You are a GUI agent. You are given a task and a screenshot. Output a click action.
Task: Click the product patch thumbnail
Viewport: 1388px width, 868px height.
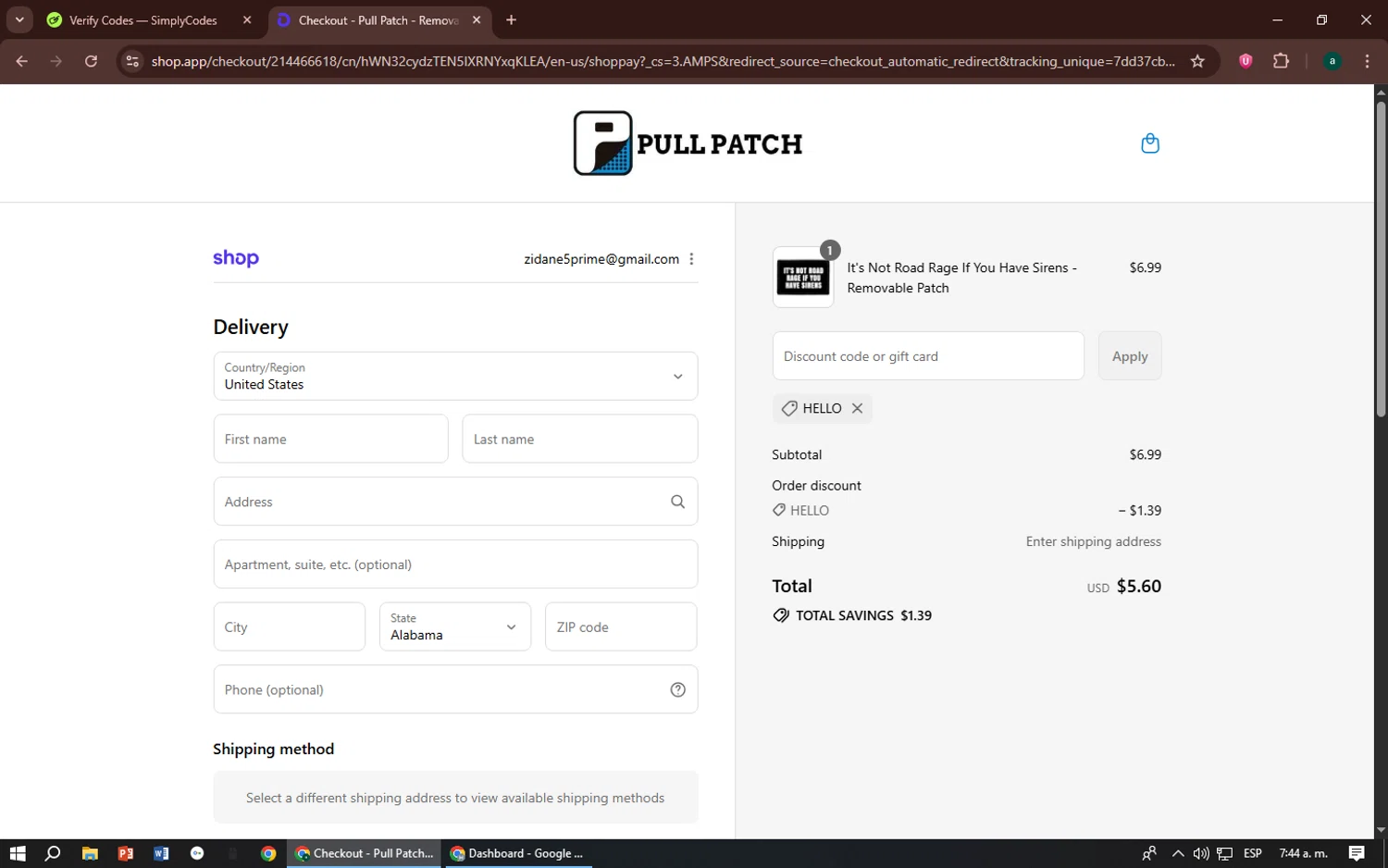[802, 277]
